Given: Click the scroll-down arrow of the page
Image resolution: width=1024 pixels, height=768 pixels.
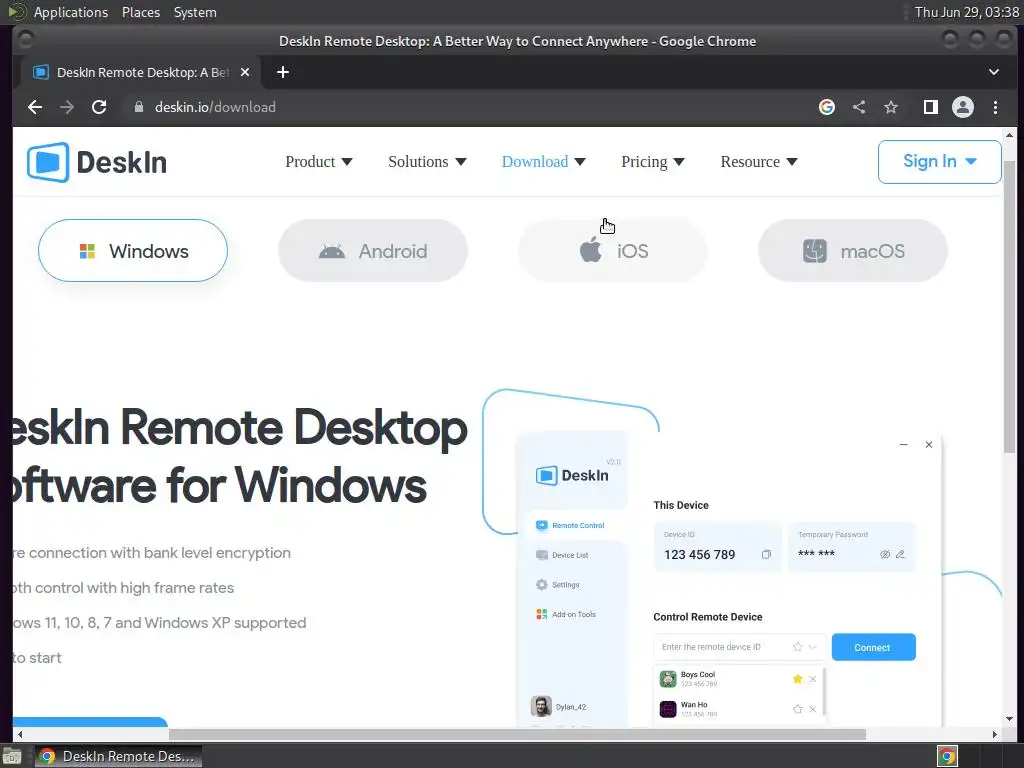Looking at the screenshot, I should (x=1009, y=718).
